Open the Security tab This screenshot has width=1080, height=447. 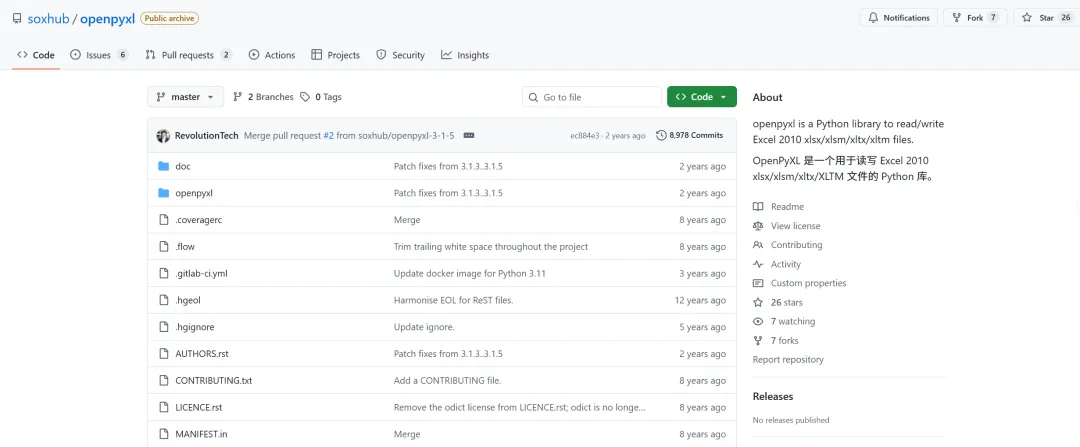click(x=400, y=55)
